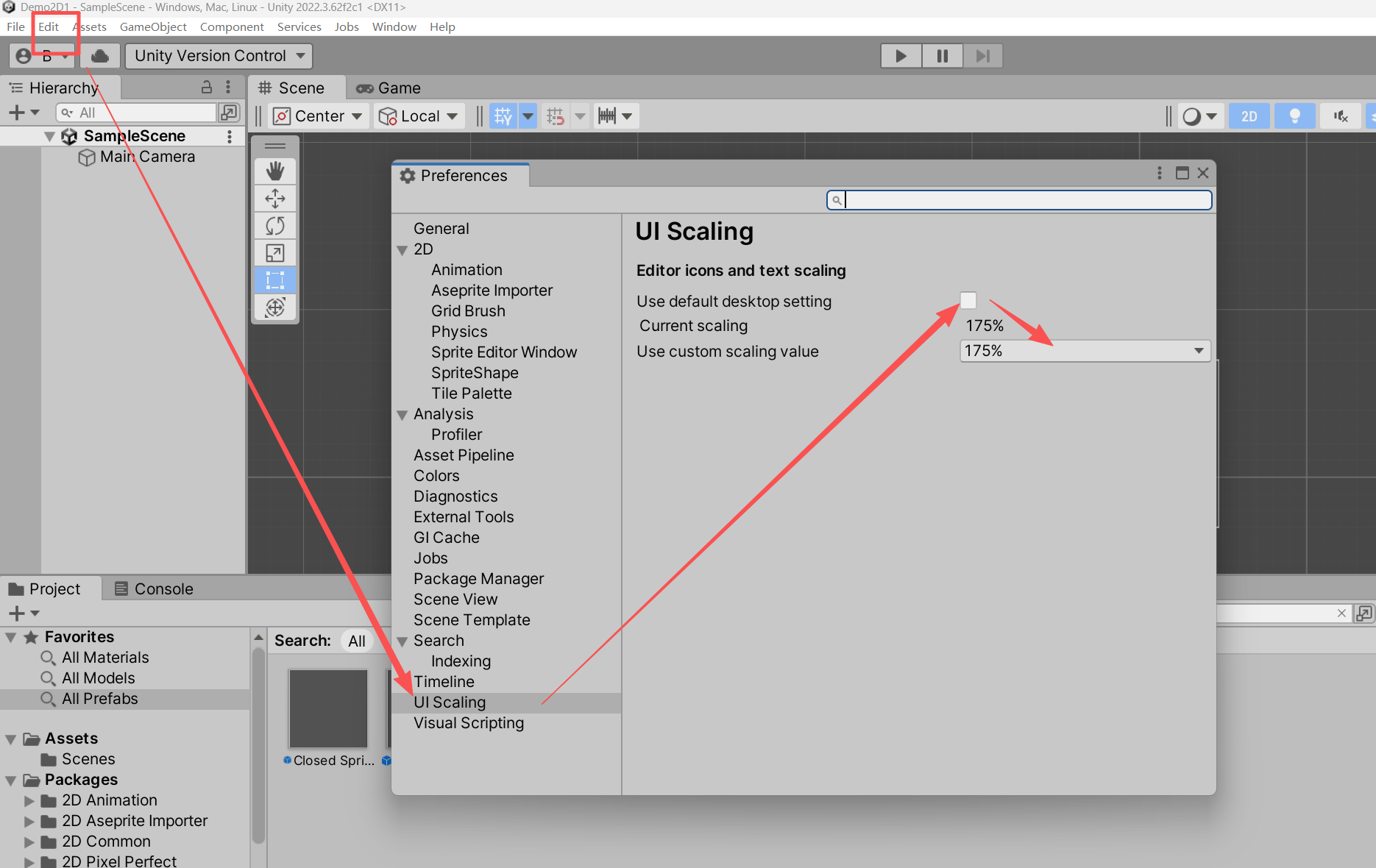The width and height of the screenshot is (1376, 868).
Task: Click the Play button
Action: pos(901,56)
